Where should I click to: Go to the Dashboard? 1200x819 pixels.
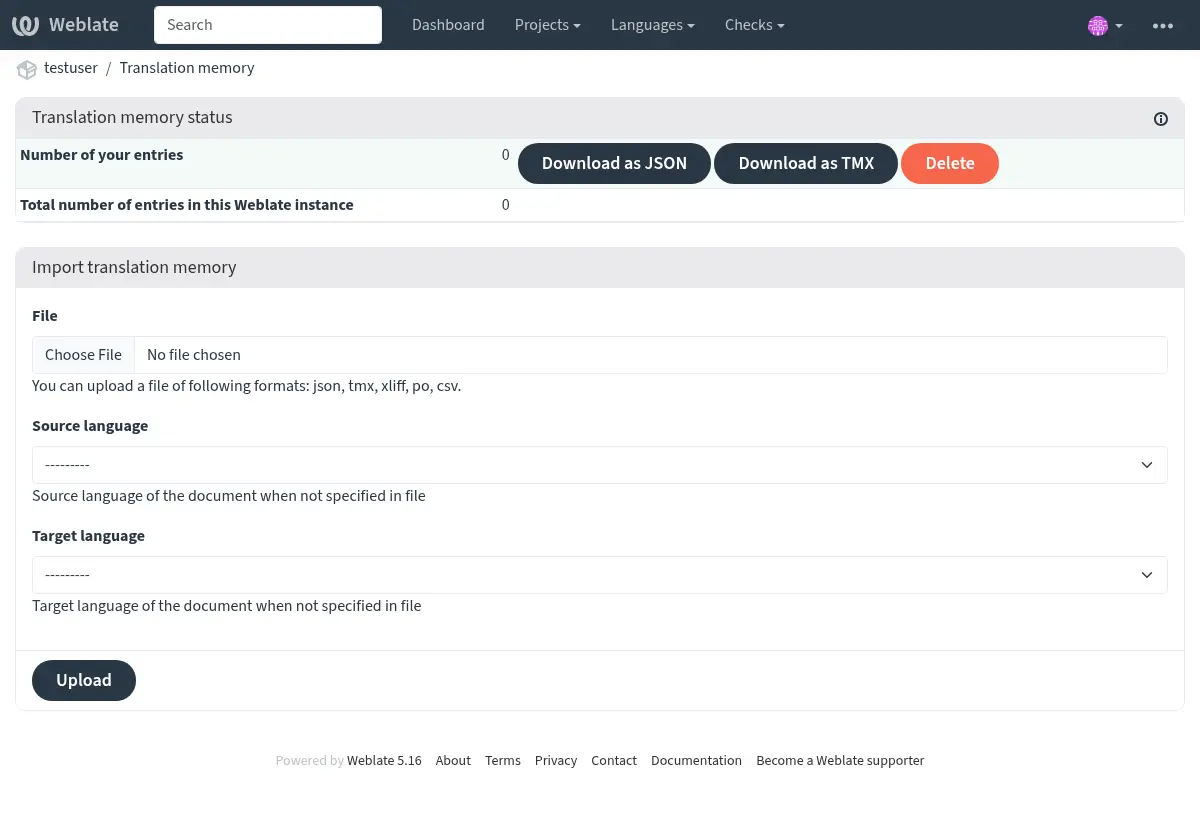pos(448,25)
